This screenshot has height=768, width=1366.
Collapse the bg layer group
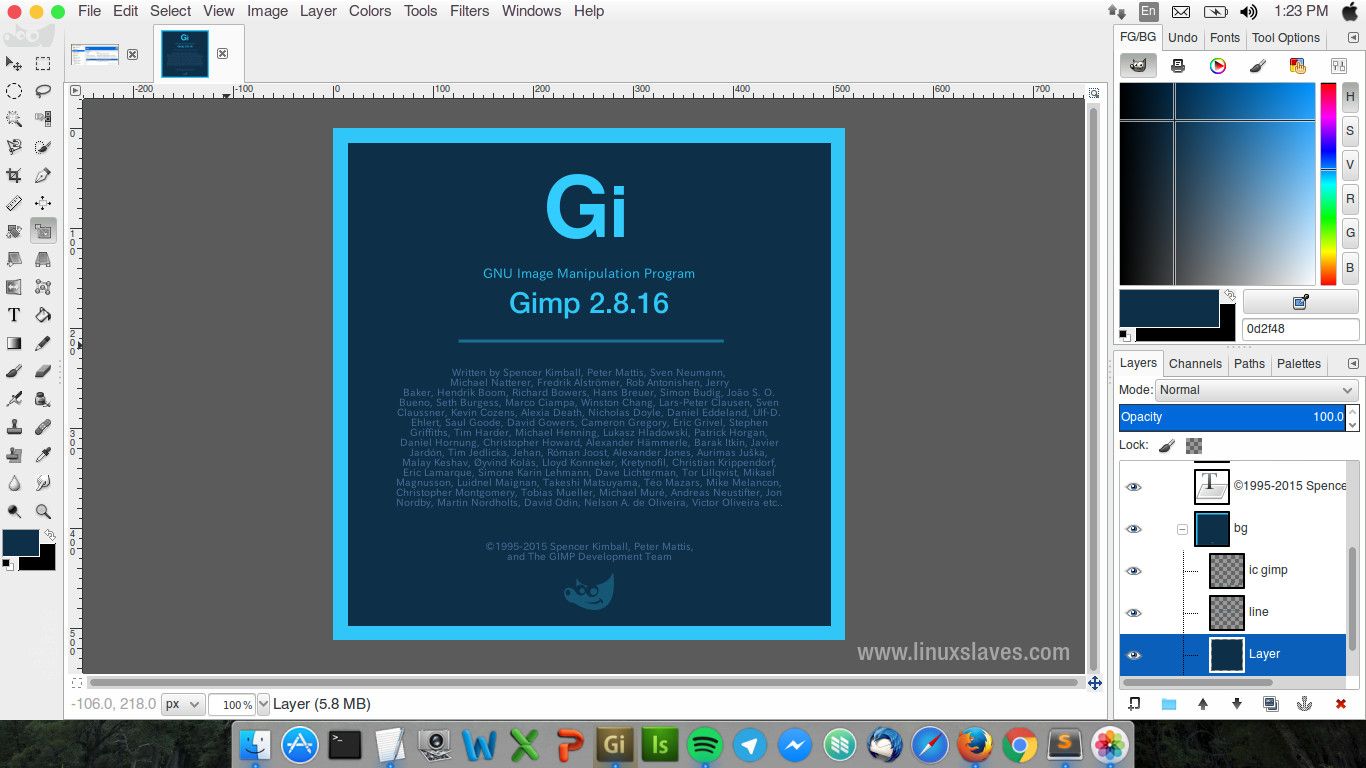(1182, 529)
